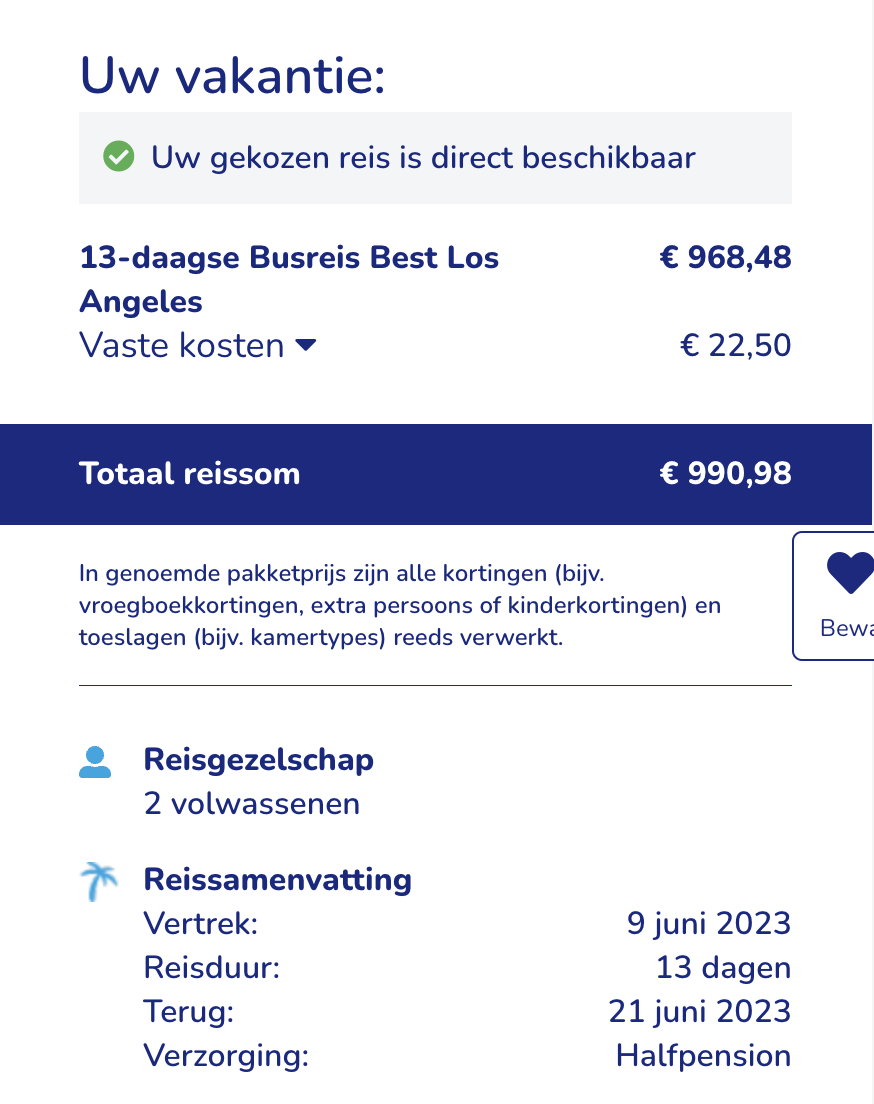
Task: Click the 2 volwassenen text
Action: 251,803
